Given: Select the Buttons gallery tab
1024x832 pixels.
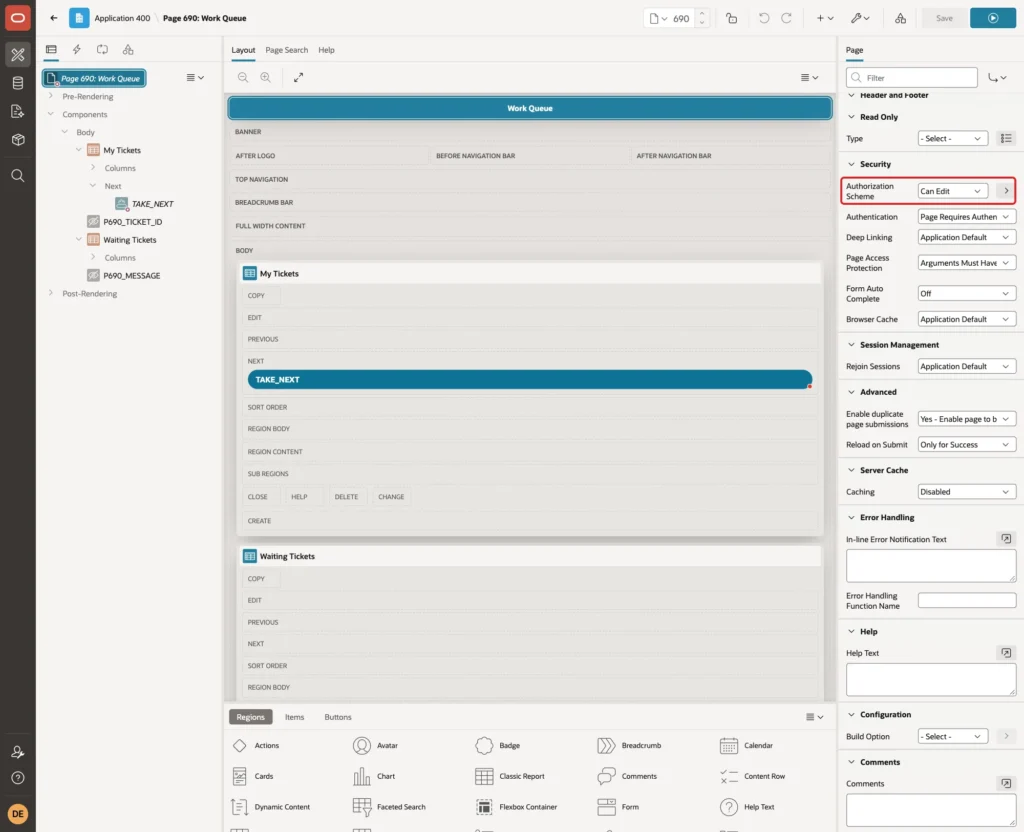Looking at the screenshot, I should (x=338, y=717).
